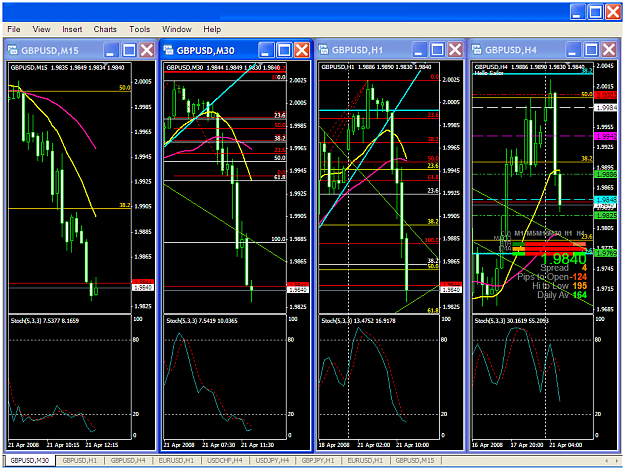
Task: Open the View menu
Action: coord(41,29)
